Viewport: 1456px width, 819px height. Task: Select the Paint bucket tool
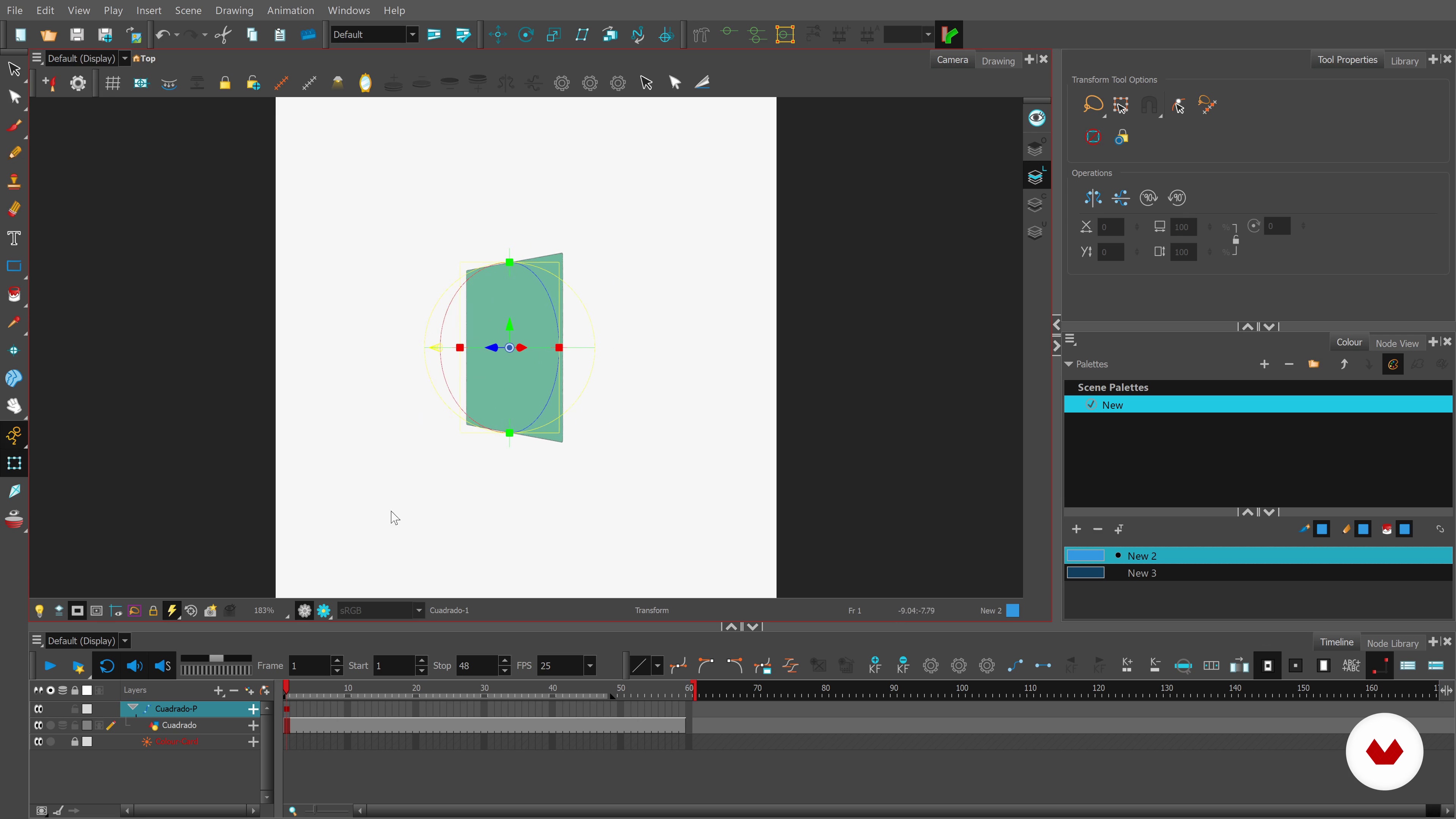click(x=14, y=294)
